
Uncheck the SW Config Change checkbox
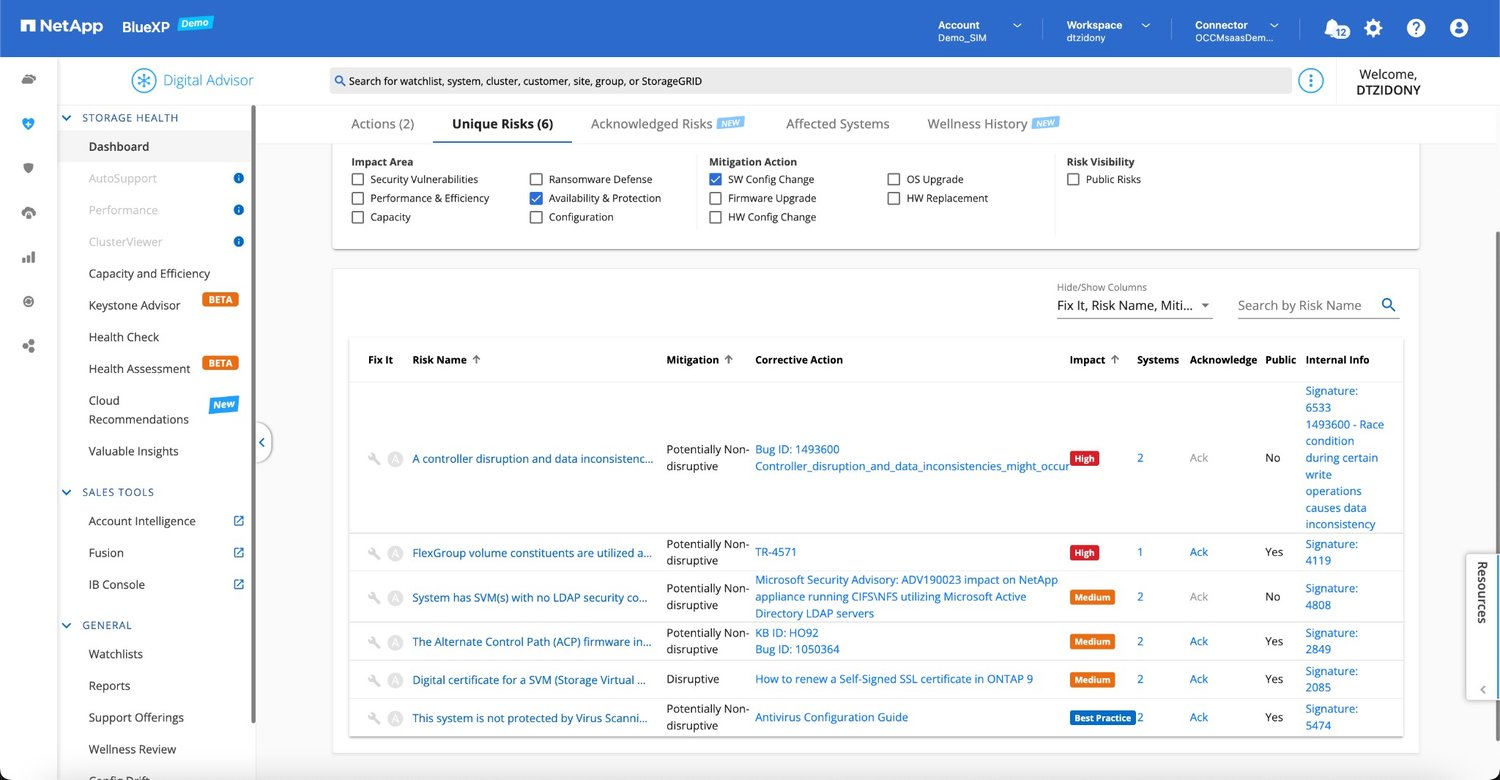click(x=715, y=180)
